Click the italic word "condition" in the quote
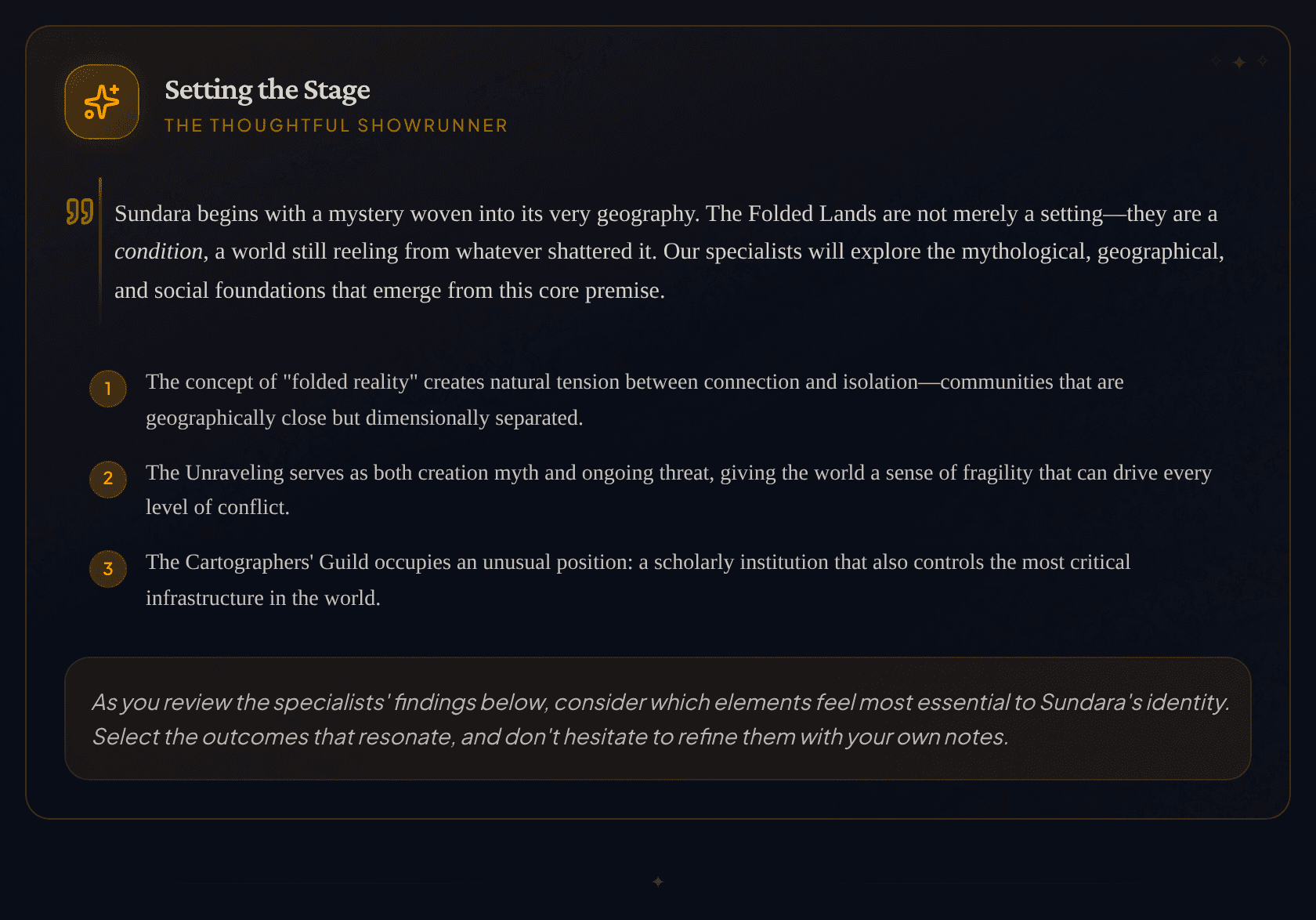The image size is (1316, 920). point(158,252)
